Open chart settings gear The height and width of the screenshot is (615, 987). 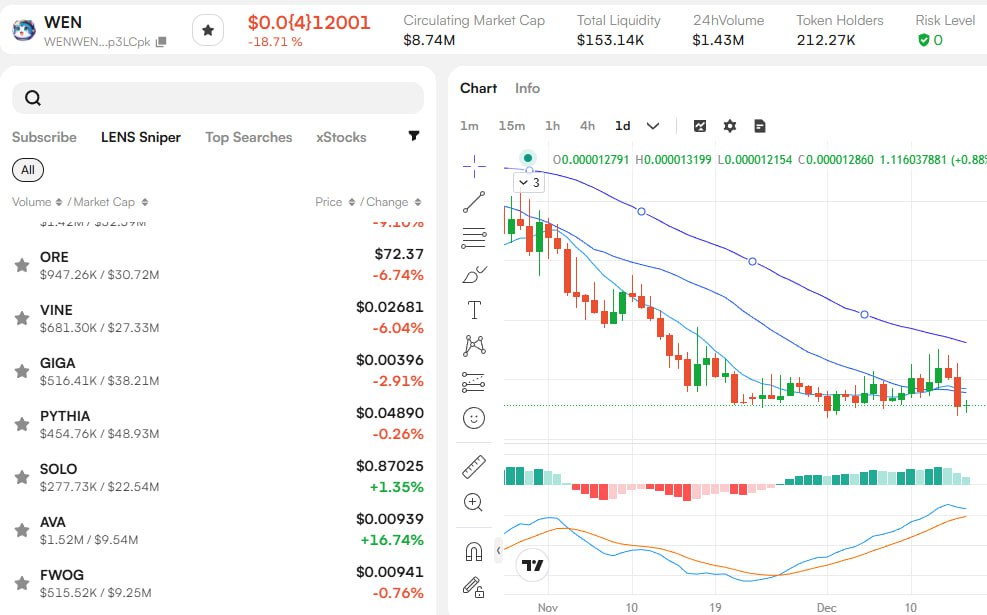tap(730, 126)
